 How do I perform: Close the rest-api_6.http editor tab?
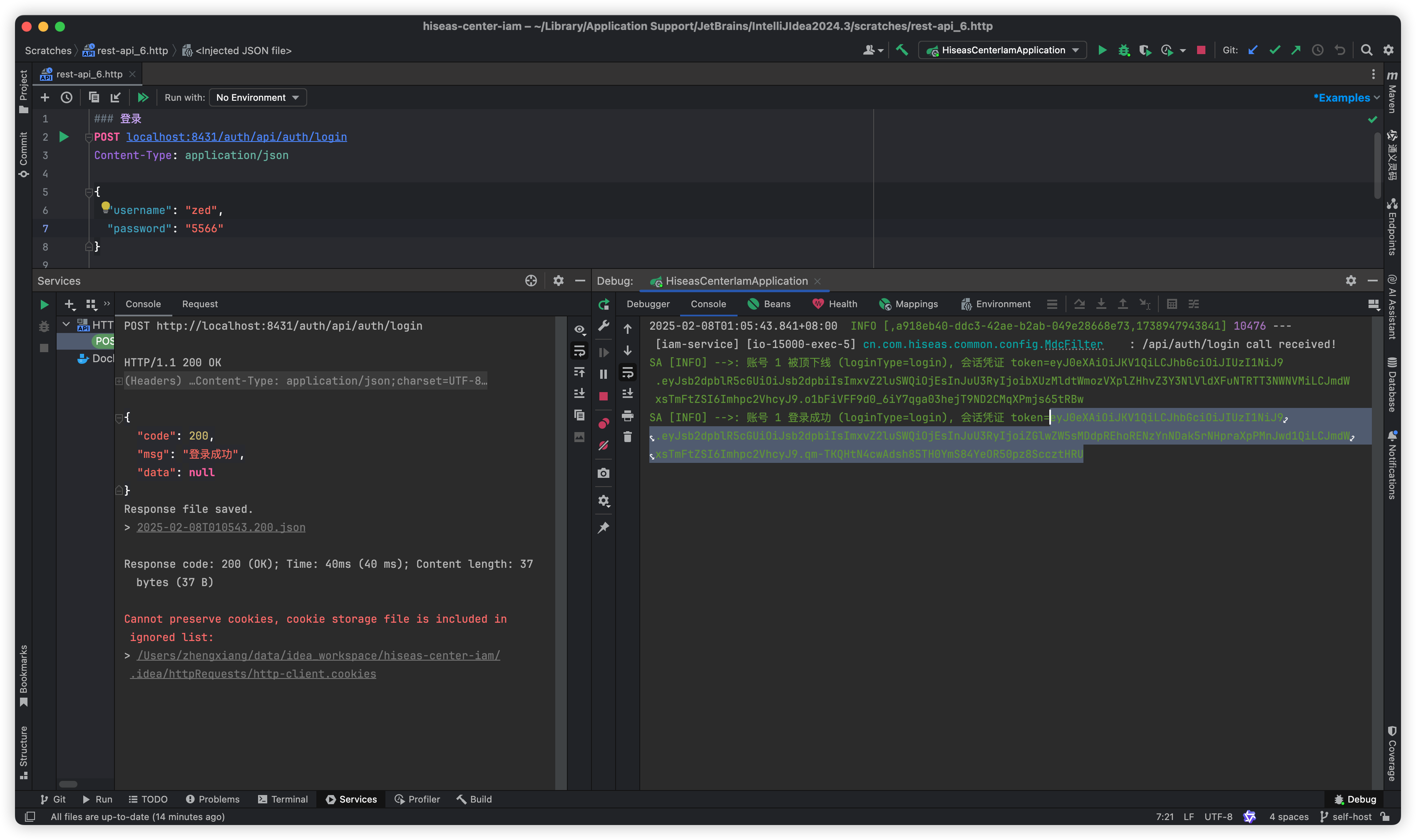pos(132,74)
